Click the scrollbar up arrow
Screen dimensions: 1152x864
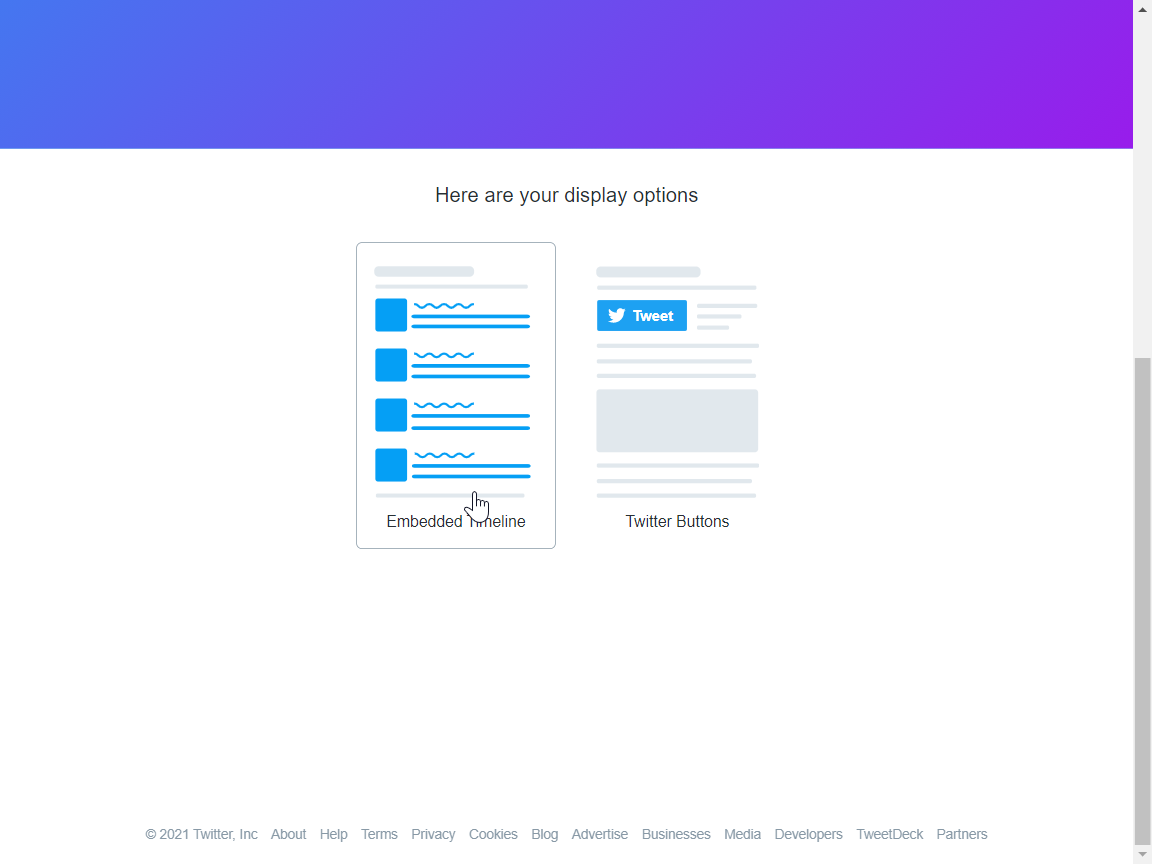click(1142, 9)
